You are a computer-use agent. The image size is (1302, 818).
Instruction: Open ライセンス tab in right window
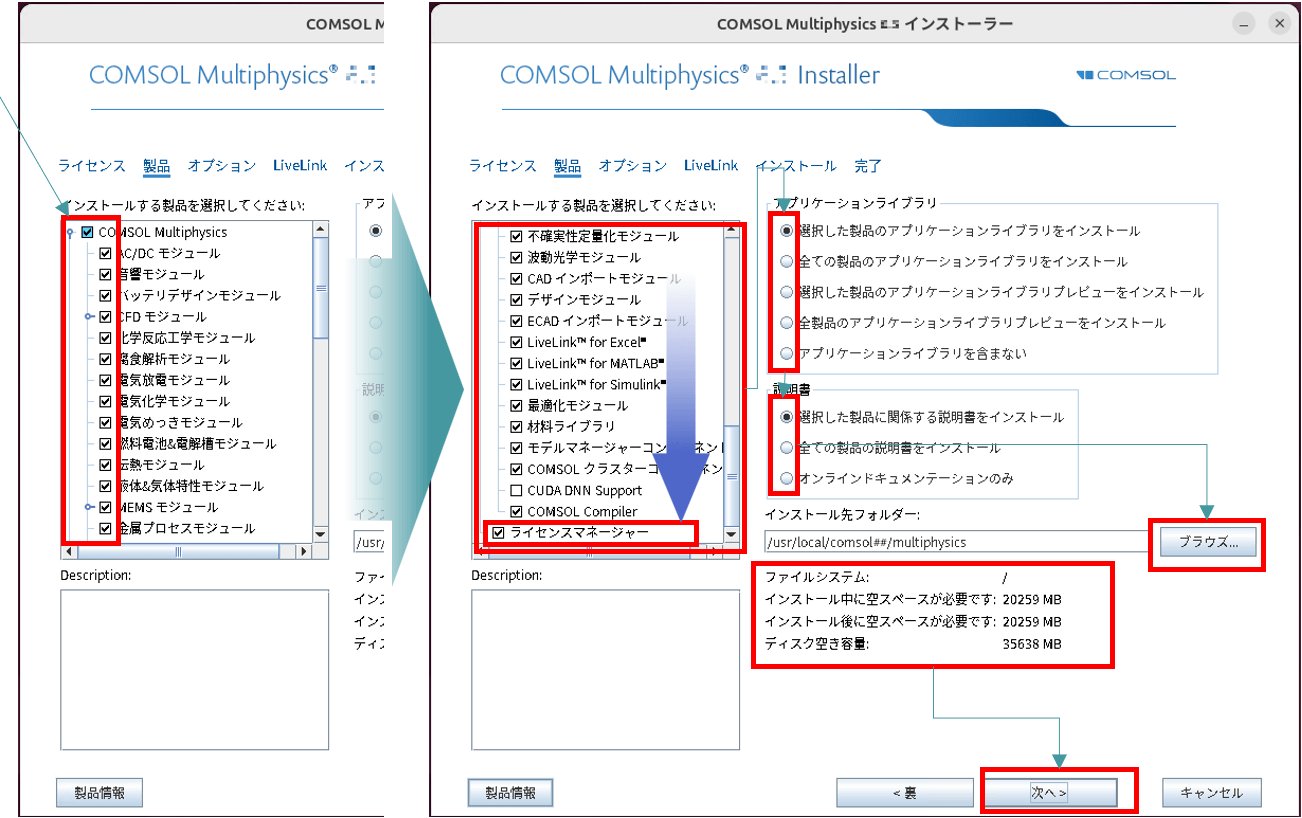[503, 166]
